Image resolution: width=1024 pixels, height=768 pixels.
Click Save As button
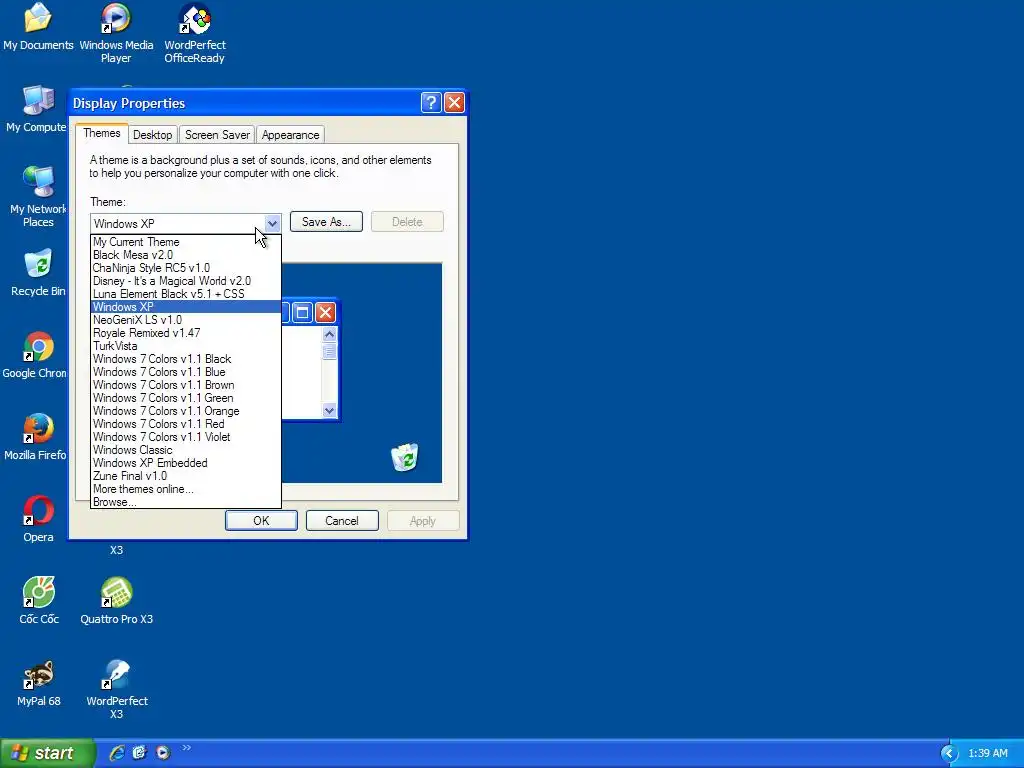click(x=326, y=222)
